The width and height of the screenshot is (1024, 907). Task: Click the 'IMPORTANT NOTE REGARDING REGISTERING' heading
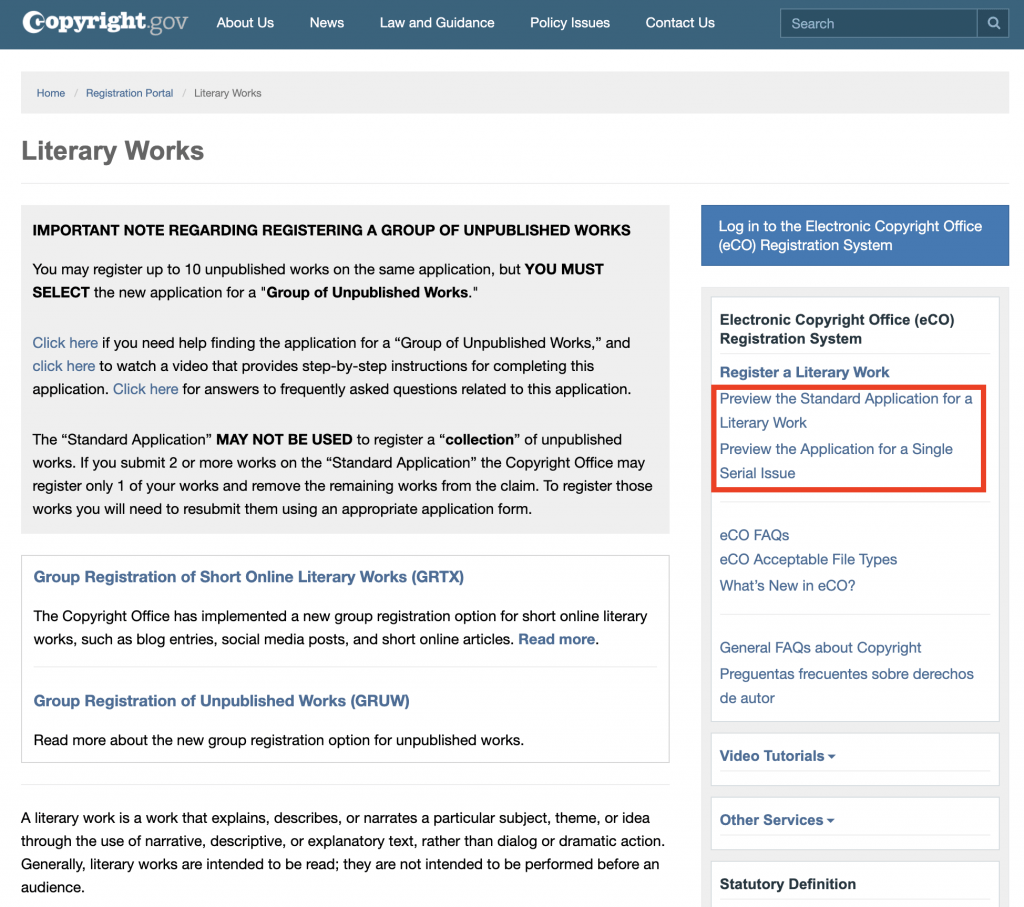pos(332,231)
